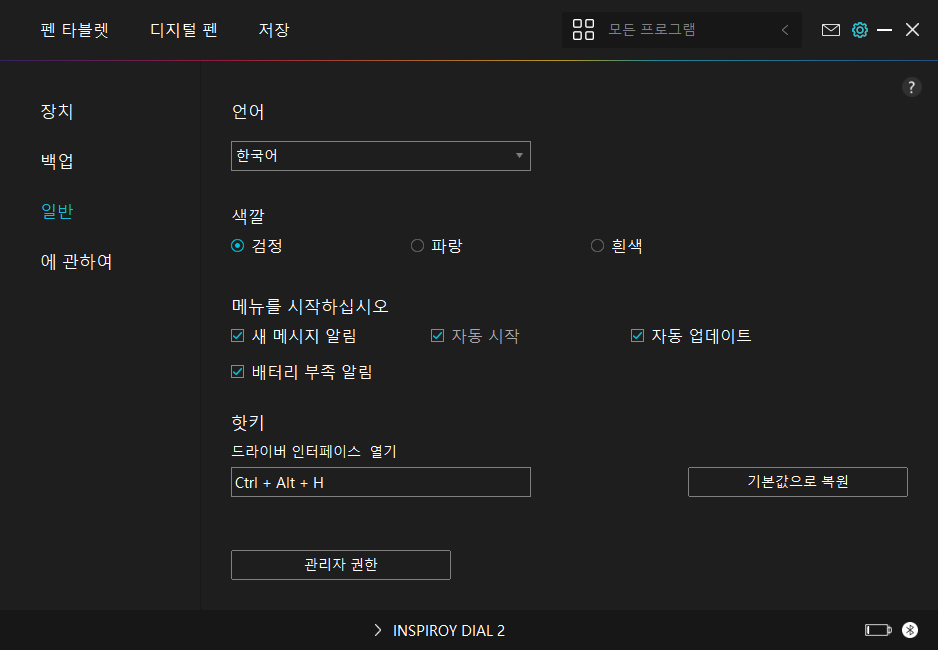This screenshot has height=650, width=938.
Task: Click the four-squares program grid icon
Action: pyautogui.click(x=583, y=30)
